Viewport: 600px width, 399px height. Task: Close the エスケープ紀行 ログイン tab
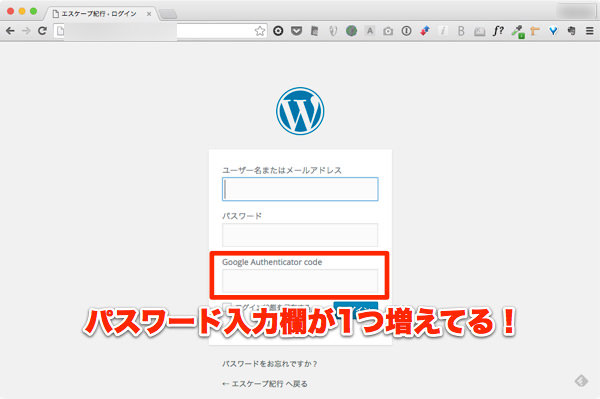[149, 14]
